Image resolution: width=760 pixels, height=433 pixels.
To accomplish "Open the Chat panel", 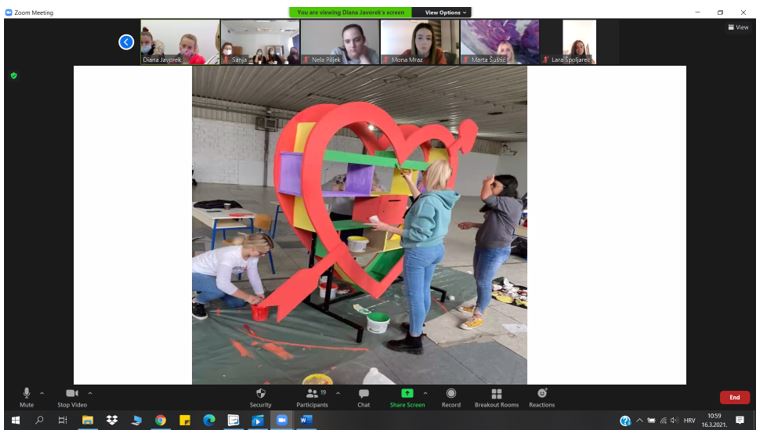I will coord(363,395).
